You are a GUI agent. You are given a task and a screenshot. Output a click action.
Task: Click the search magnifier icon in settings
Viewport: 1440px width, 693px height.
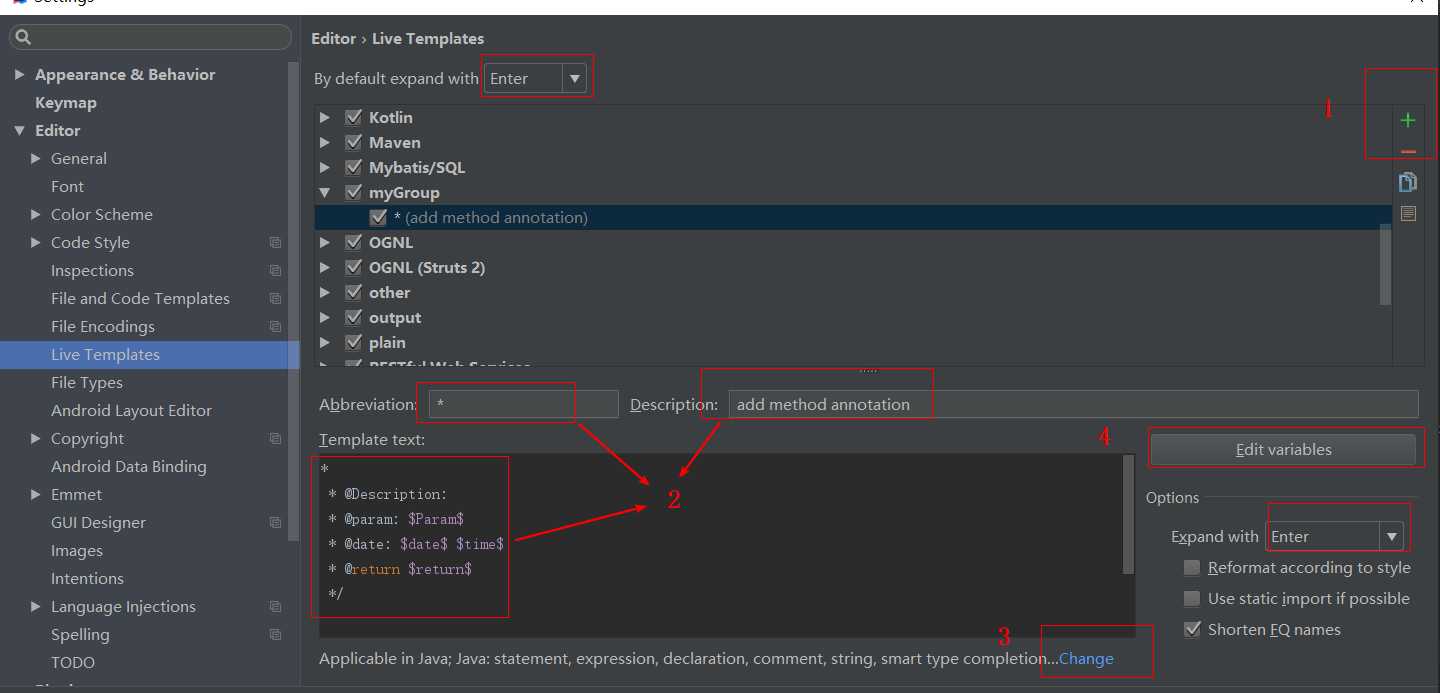23,38
